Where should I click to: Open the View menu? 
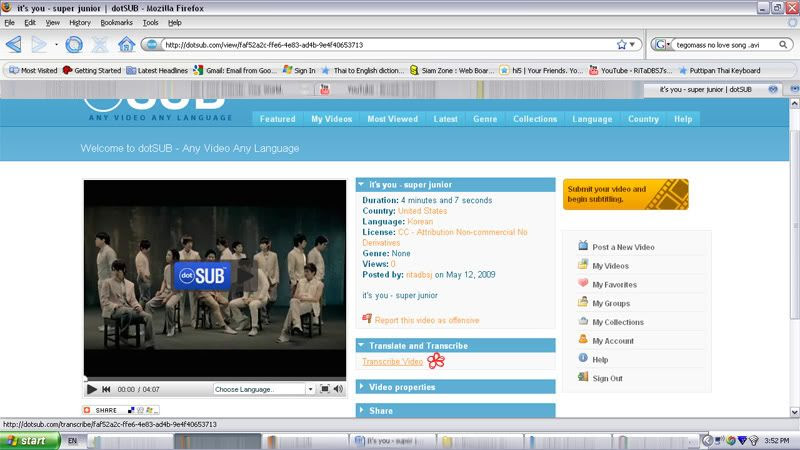coord(53,22)
